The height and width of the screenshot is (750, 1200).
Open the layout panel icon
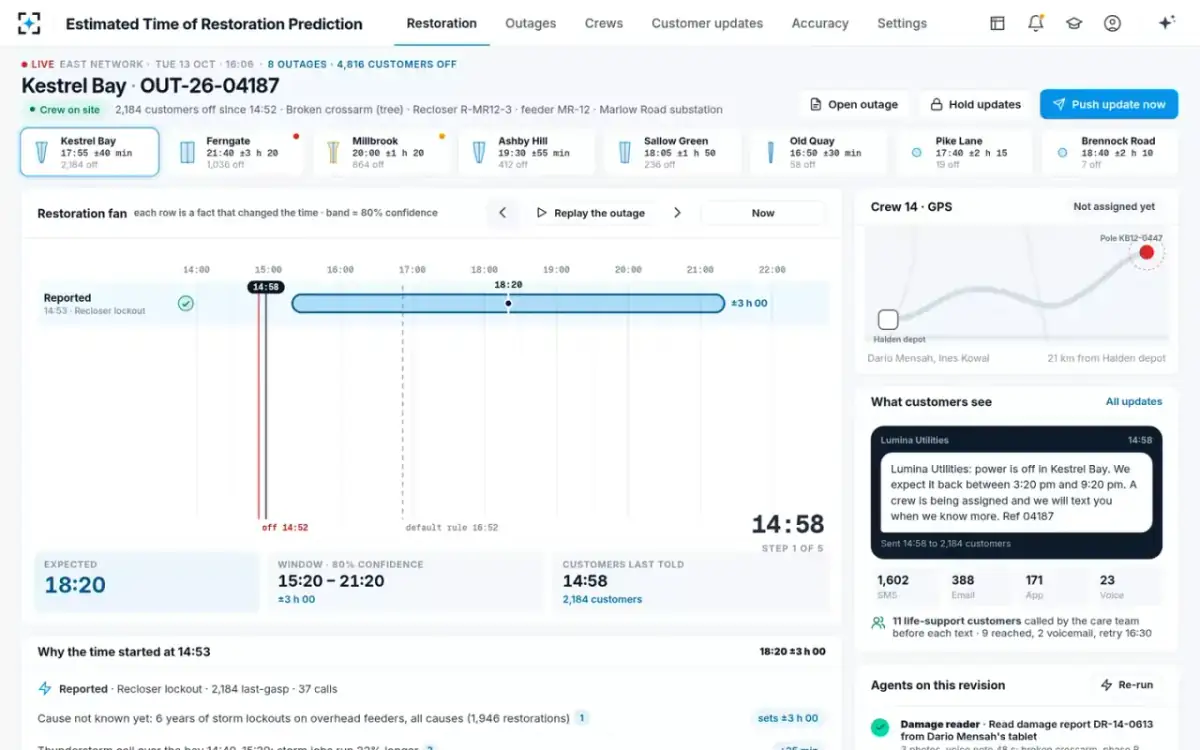(997, 23)
